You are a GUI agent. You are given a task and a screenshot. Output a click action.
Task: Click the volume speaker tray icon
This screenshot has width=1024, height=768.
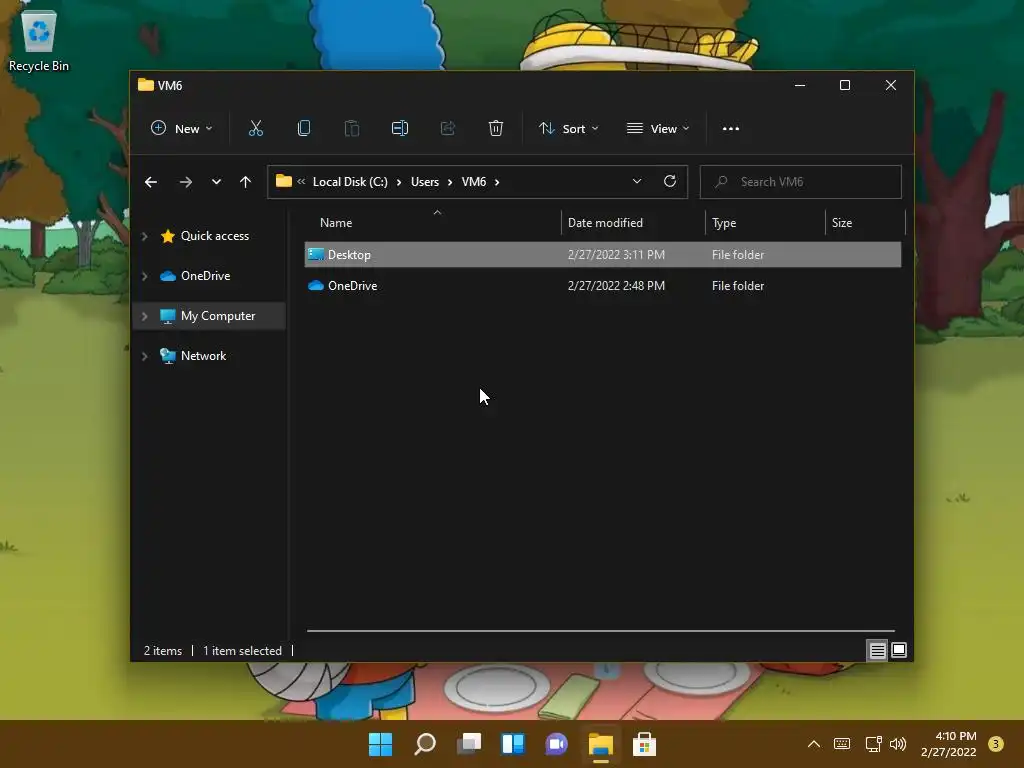[x=898, y=744]
